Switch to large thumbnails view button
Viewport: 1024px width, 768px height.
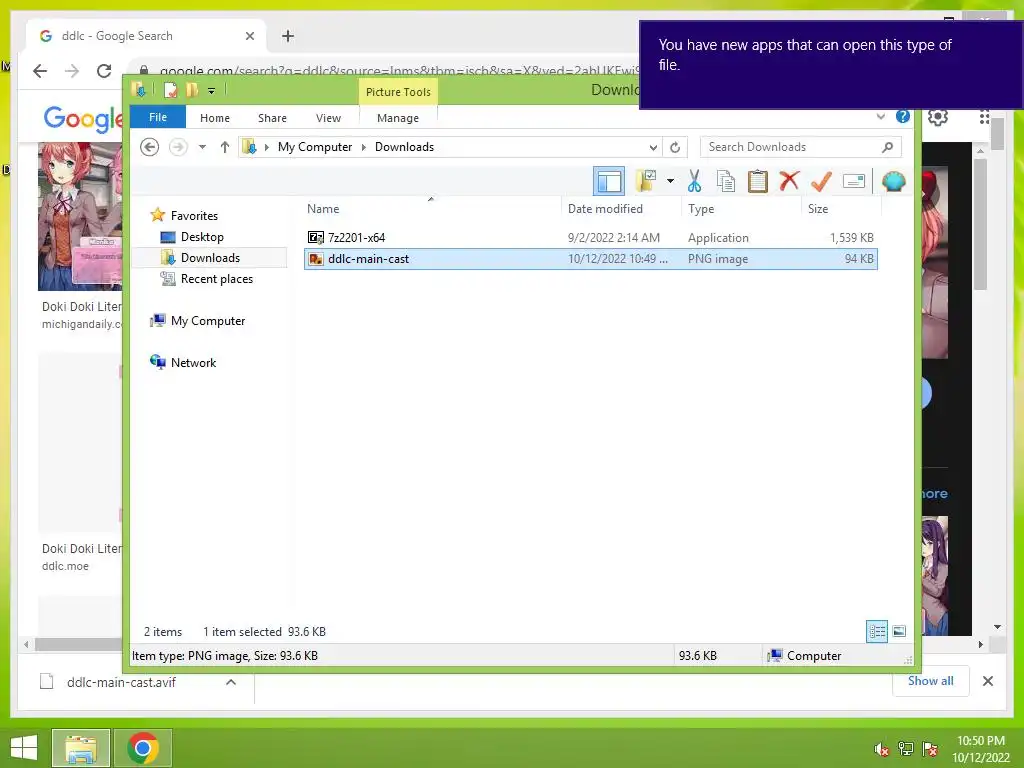tap(899, 632)
